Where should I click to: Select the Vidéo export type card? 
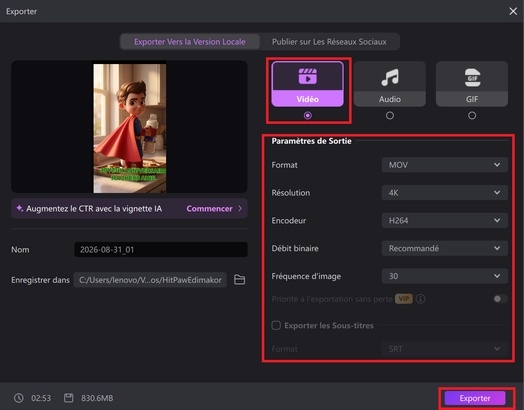tap(307, 84)
